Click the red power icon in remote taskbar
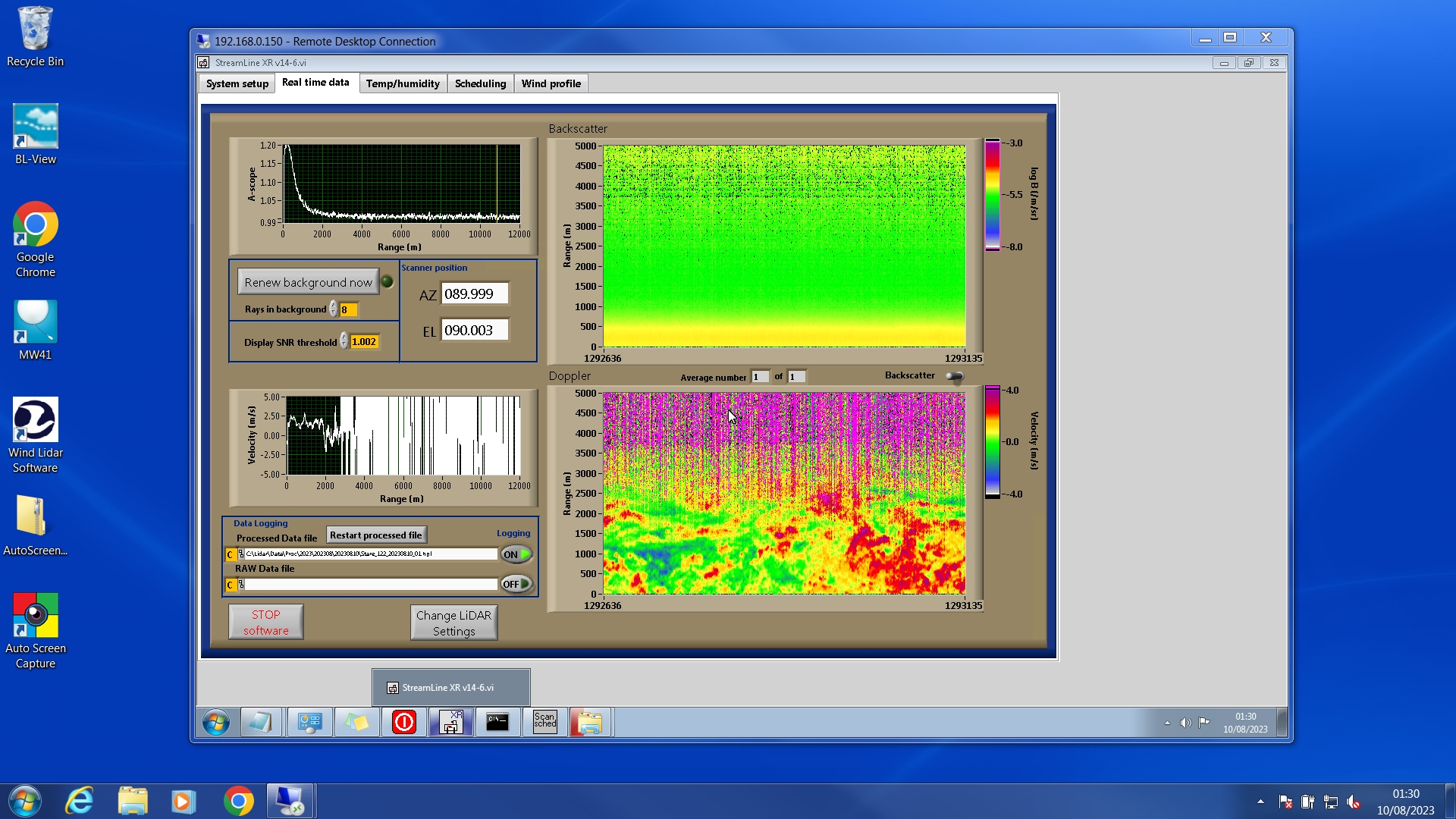 (404, 721)
